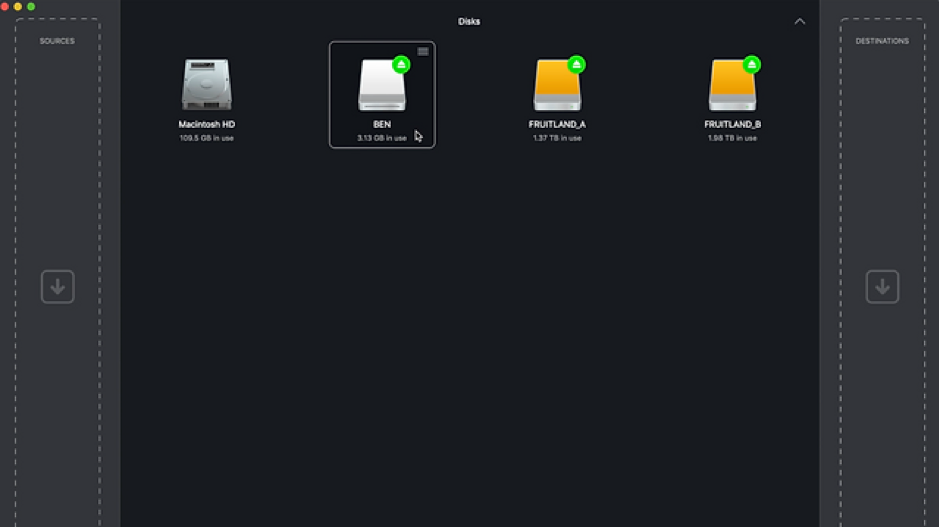Open the BEN drive options menu
The height and width of the screenshot is (527, 939).
[x=423, y=51]
